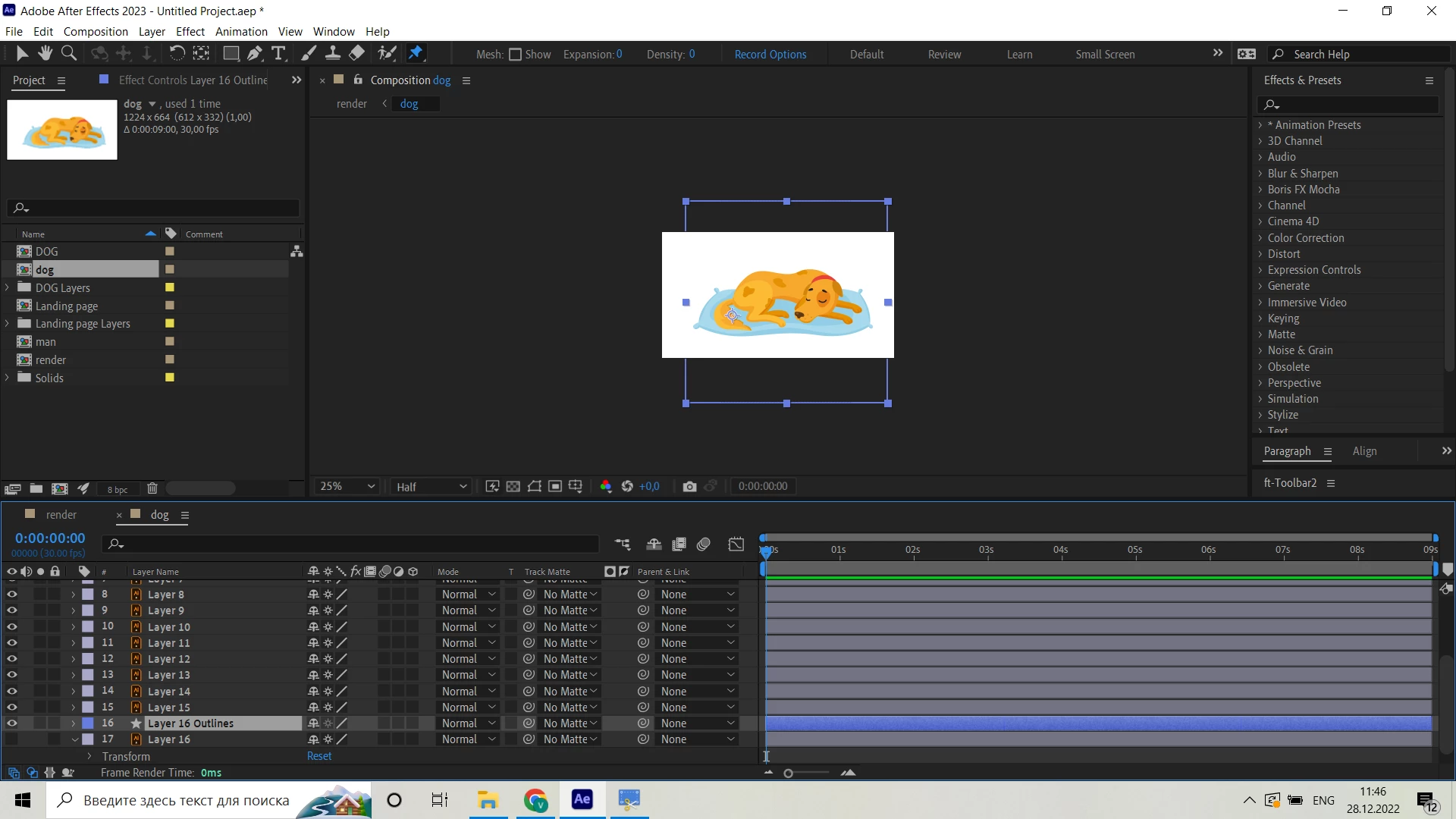
Task: Click the snapshot camera icon
Action: [x=689, y=487]
